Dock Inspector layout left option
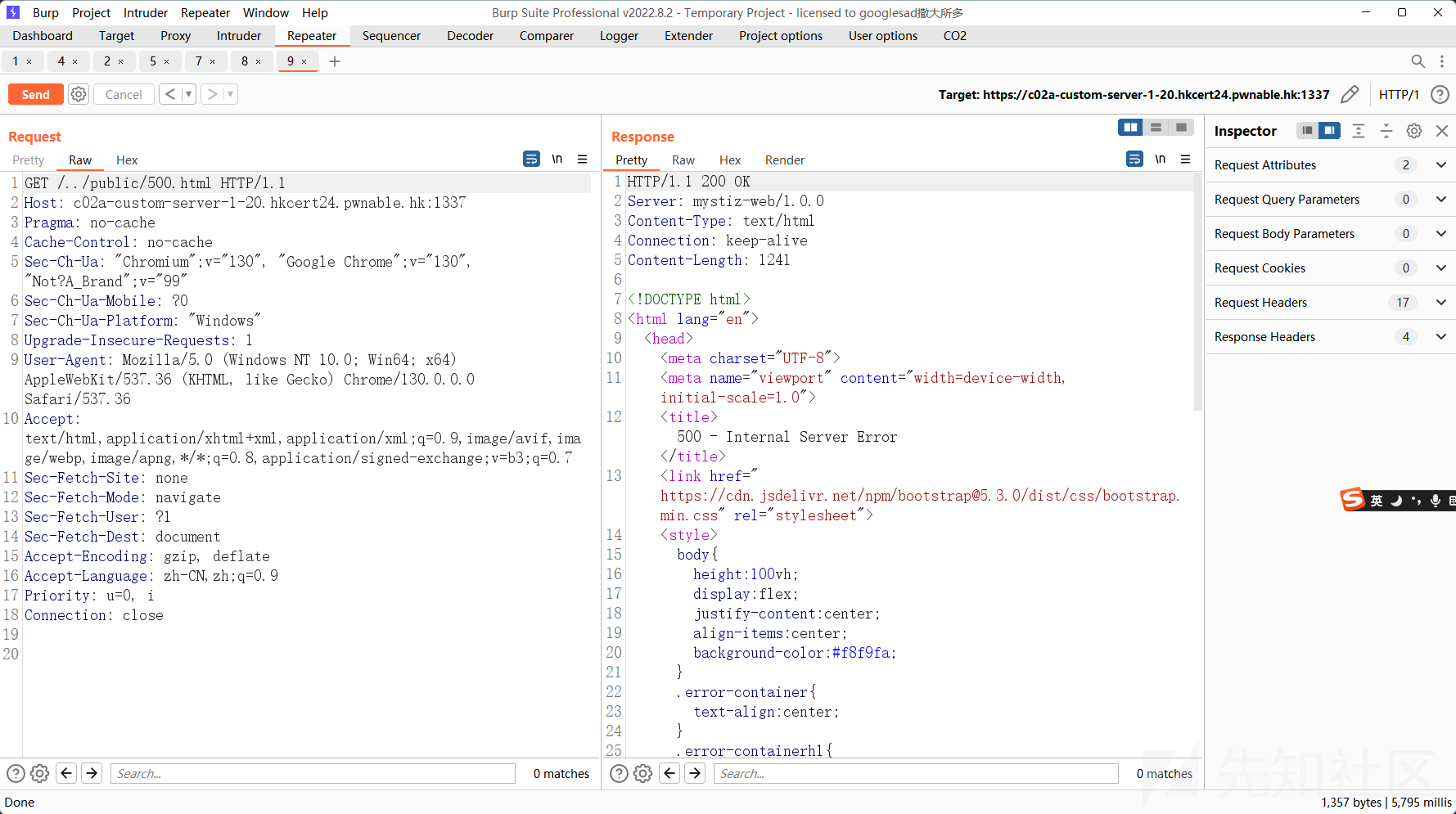The height and width of the screenshot is (814, 1456). [x=1308, y=130]
